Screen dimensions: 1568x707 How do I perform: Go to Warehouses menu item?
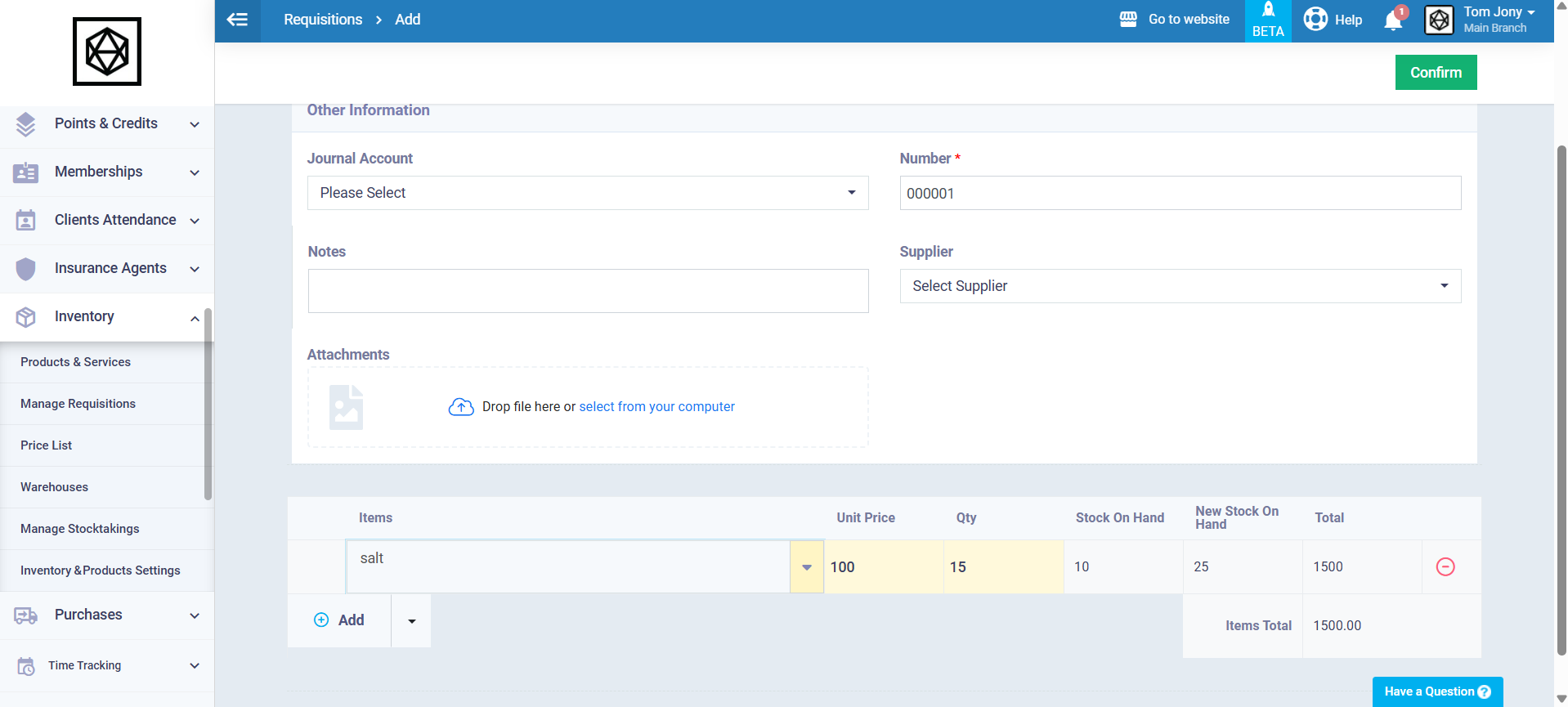pos(54,487)
